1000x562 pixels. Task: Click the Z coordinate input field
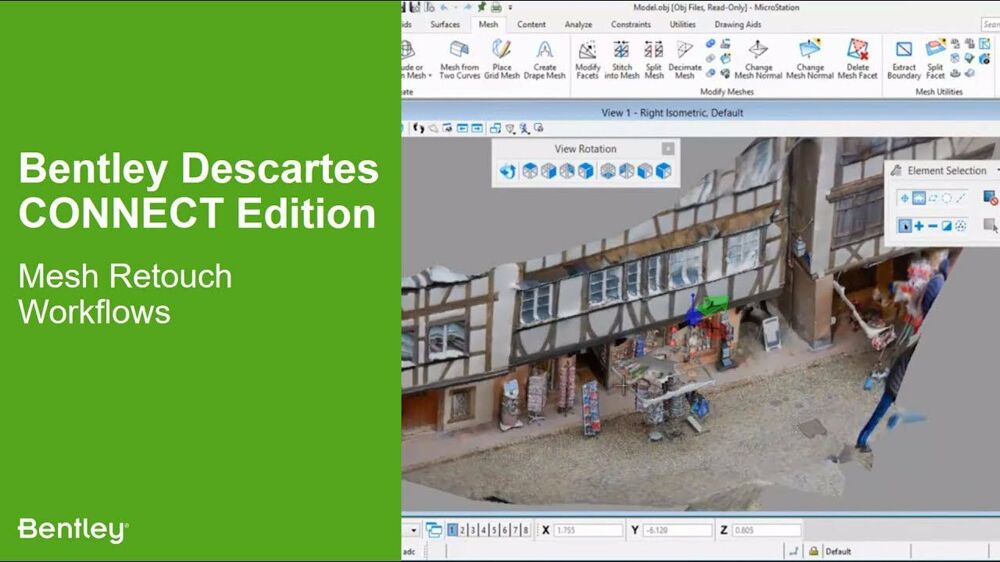(766, 530)
